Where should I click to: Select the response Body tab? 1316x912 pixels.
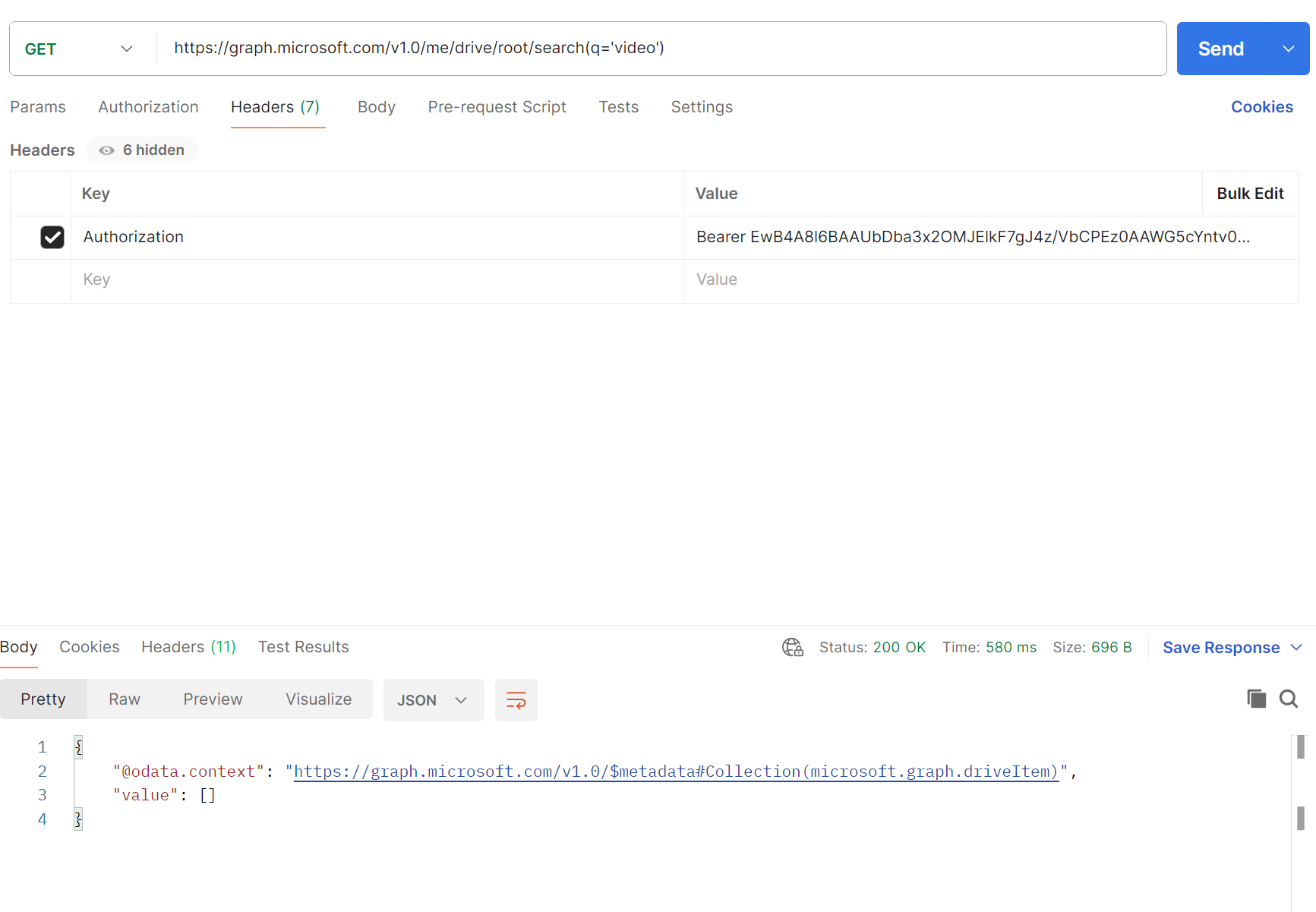point(19,647)
